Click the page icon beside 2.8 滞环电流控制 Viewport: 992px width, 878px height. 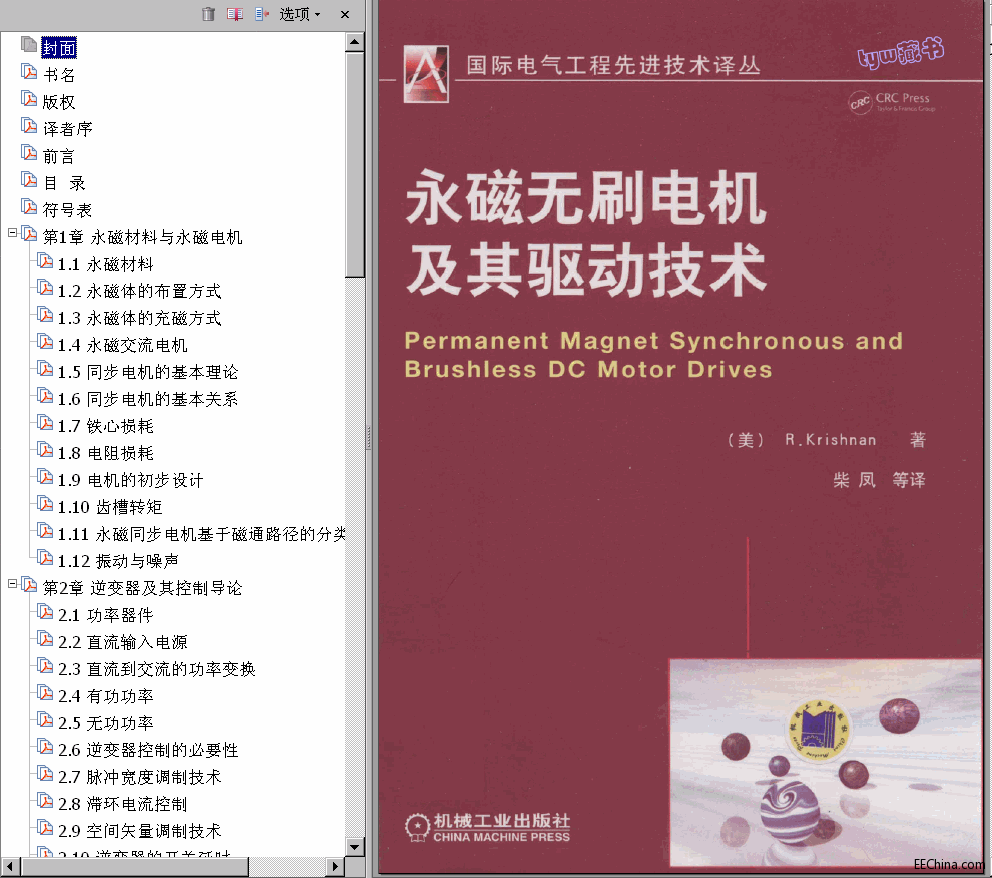pyautogui.click(x=44, y=801)
